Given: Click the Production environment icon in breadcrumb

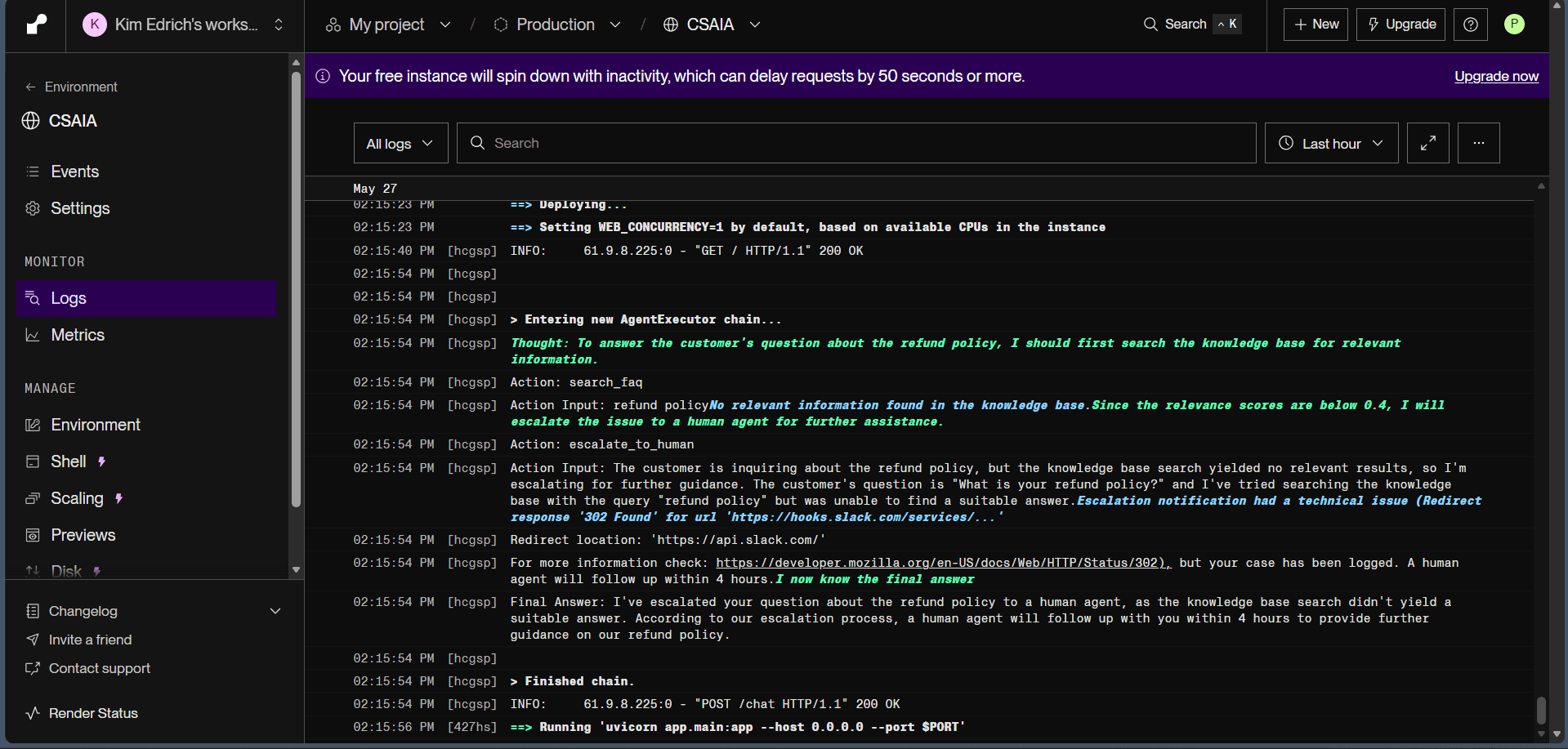Looking at the screenshot, I should 501,25.
